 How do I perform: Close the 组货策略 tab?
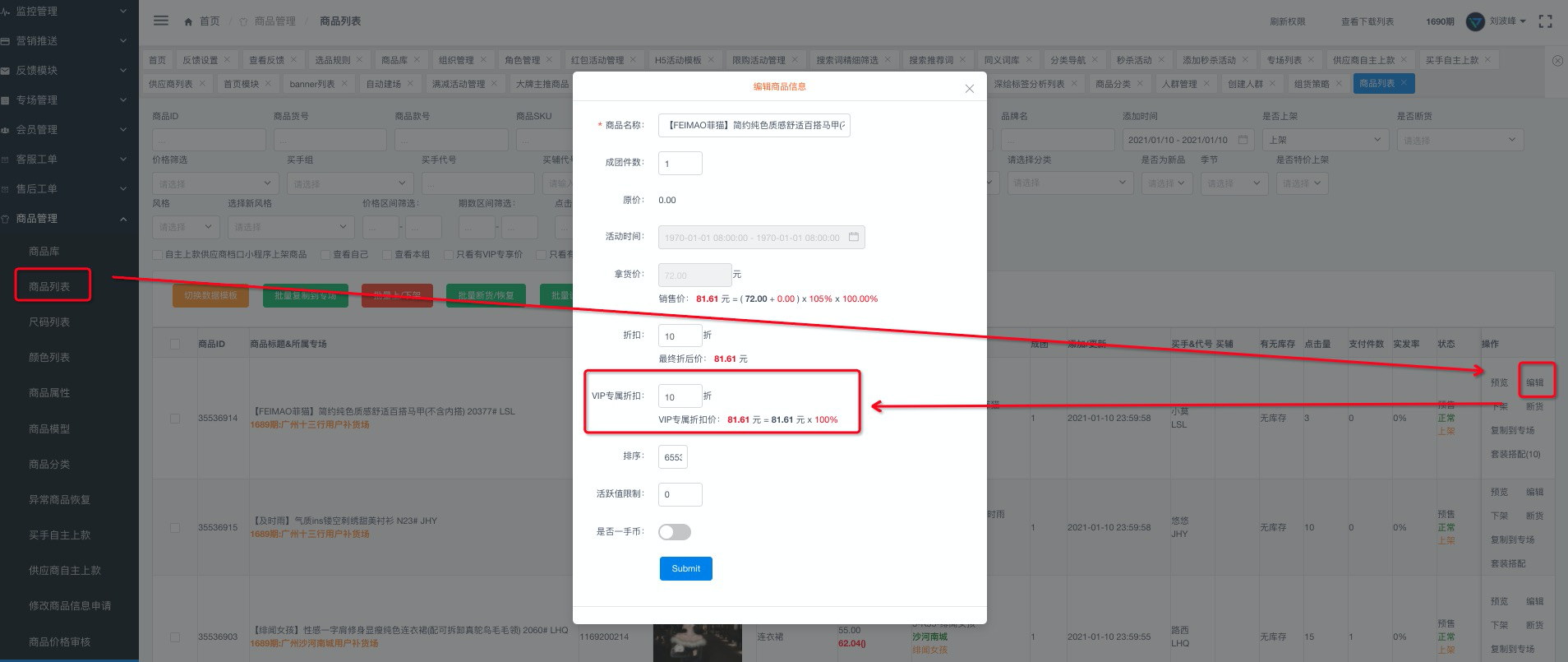[x=1339, y=83]
